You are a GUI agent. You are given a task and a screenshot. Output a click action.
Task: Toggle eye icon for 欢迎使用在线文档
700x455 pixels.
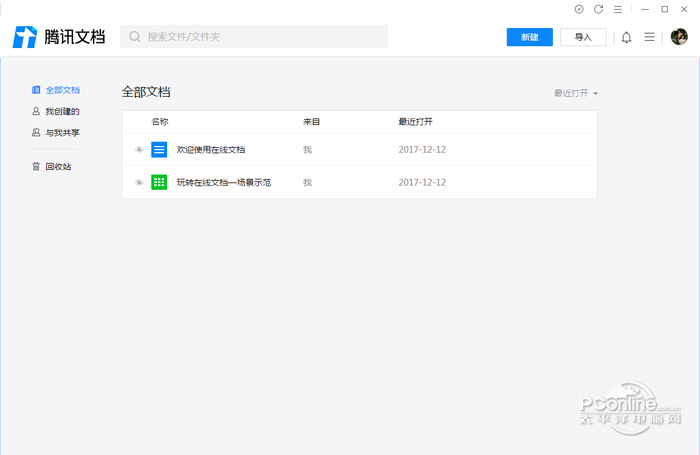[x=139, y=150]
